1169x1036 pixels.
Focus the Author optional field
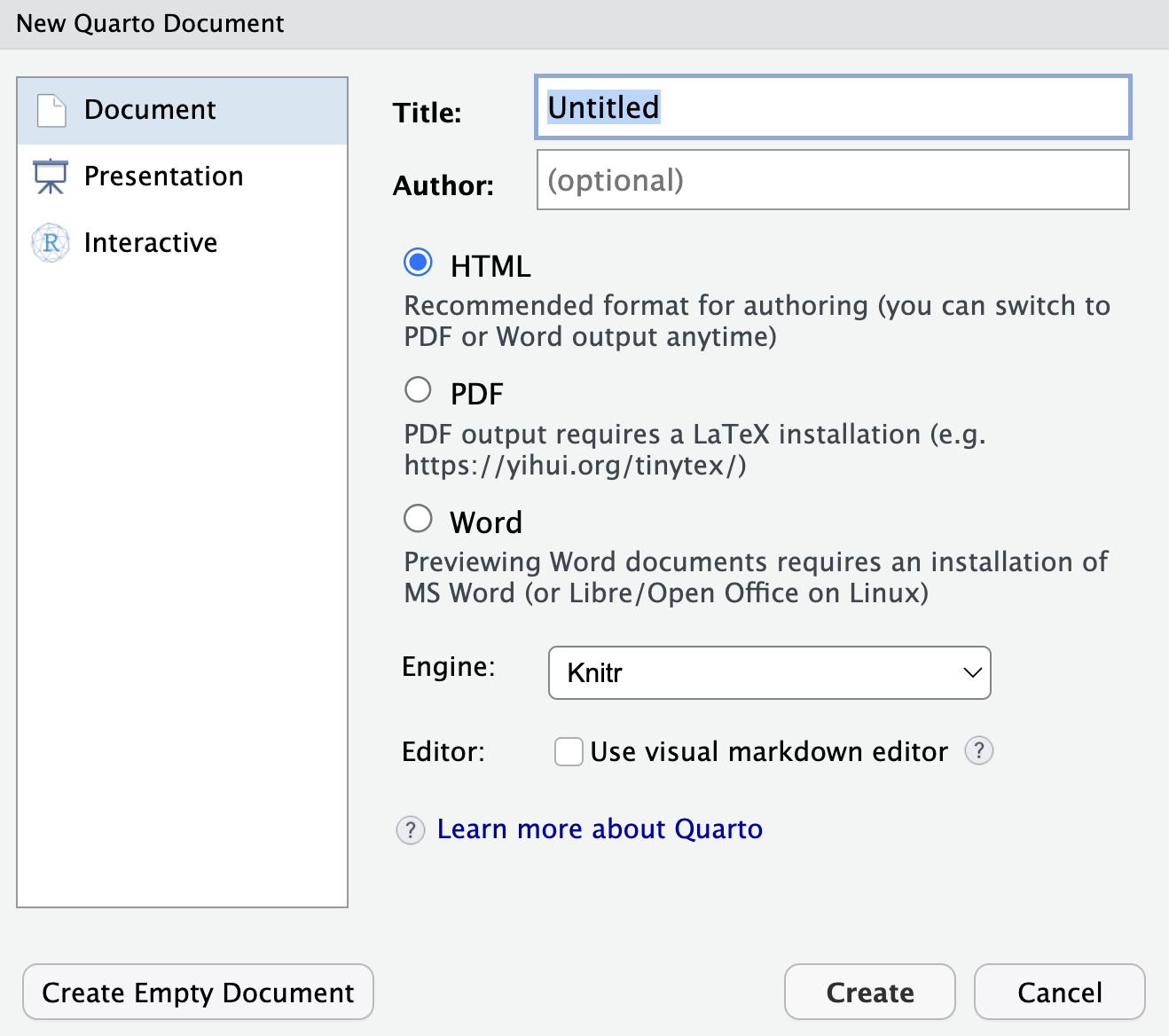832,180
